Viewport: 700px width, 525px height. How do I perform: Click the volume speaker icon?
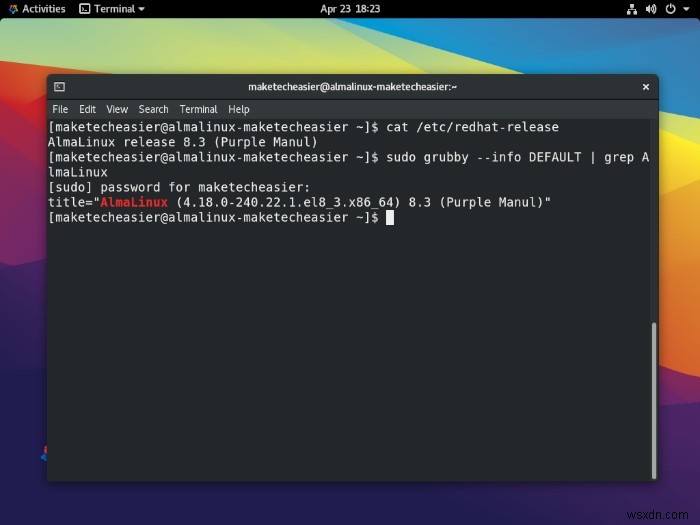[x=651, y=9]
